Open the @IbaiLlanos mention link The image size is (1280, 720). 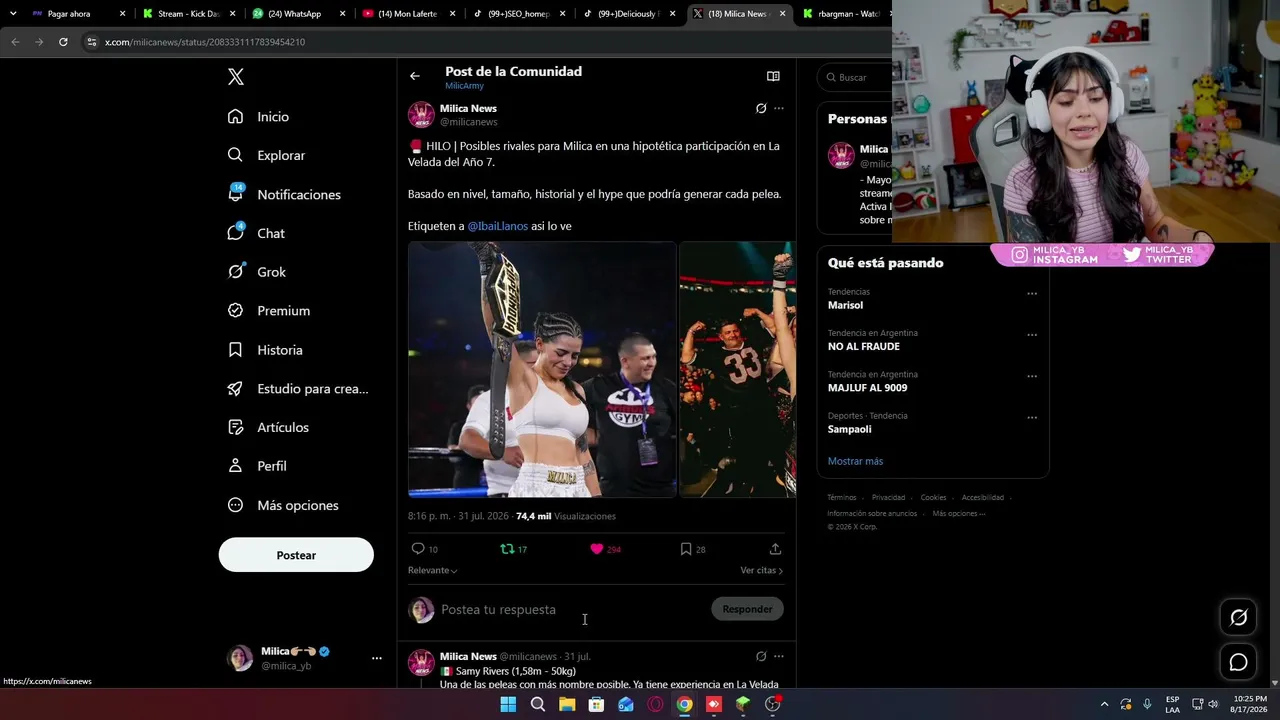(x=498, y=226)
